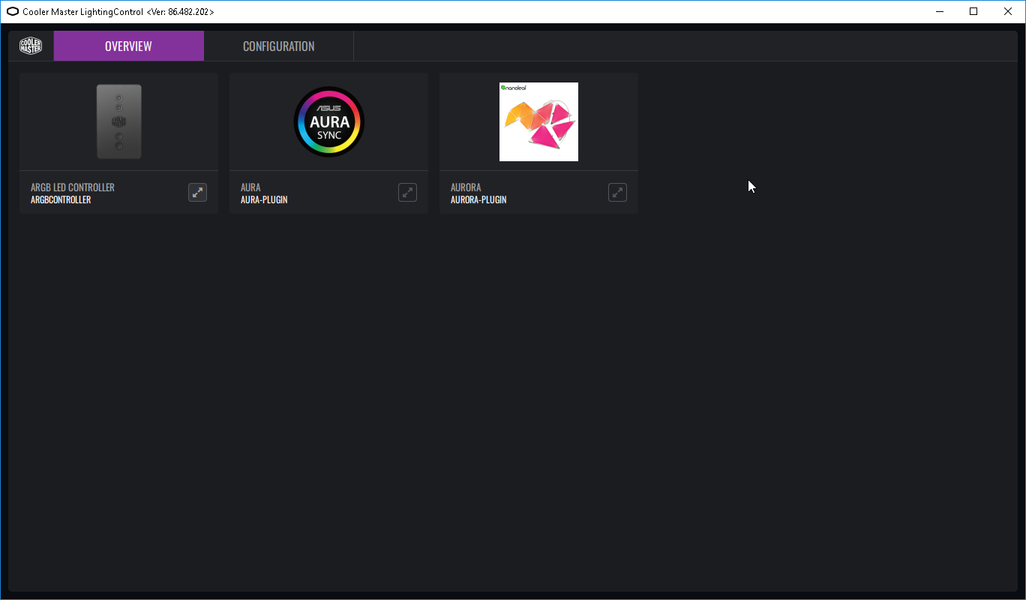Select the Nanoleaf Aurora panels thumbnail
Viewport: 1026px width, 600px height.
click(539, 122)
